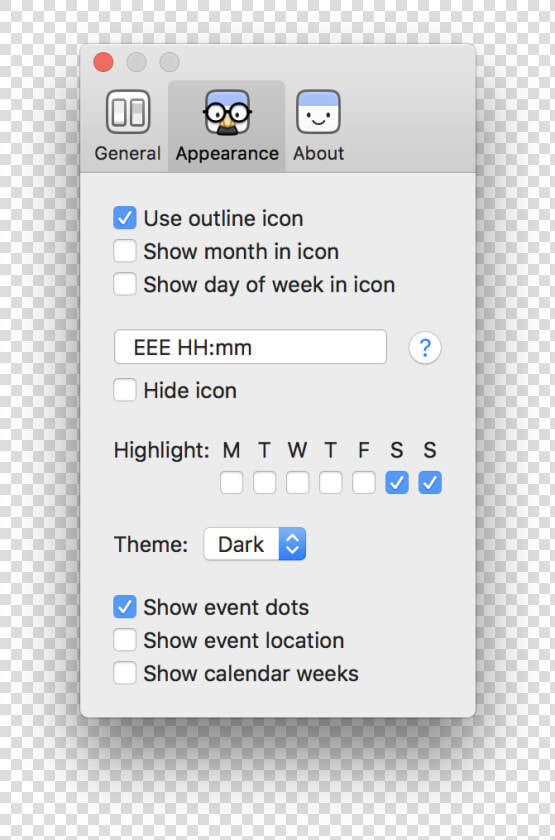The height and width of the screenshot is (840, 555).
Task: Highlight Monday checkbox under M
Action: (231, 483)
